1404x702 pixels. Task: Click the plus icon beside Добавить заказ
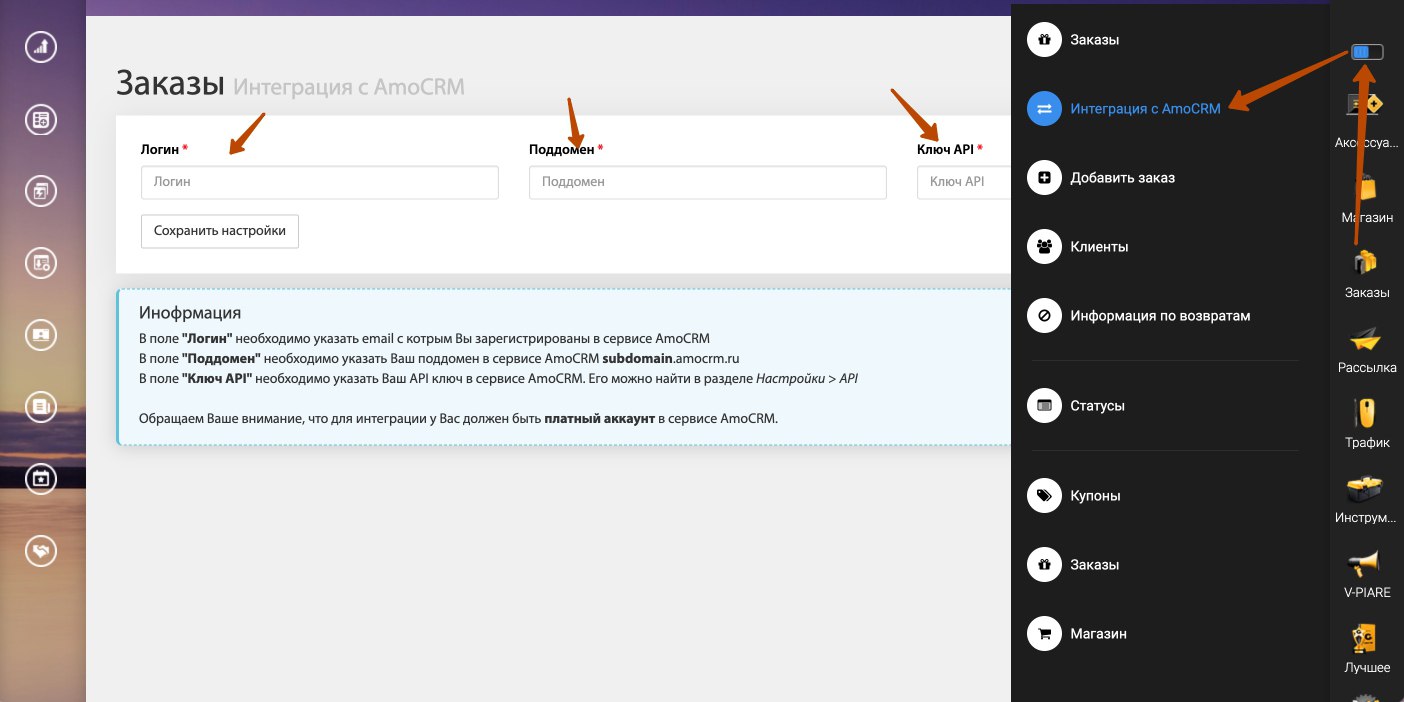[x=1044, y=178]
